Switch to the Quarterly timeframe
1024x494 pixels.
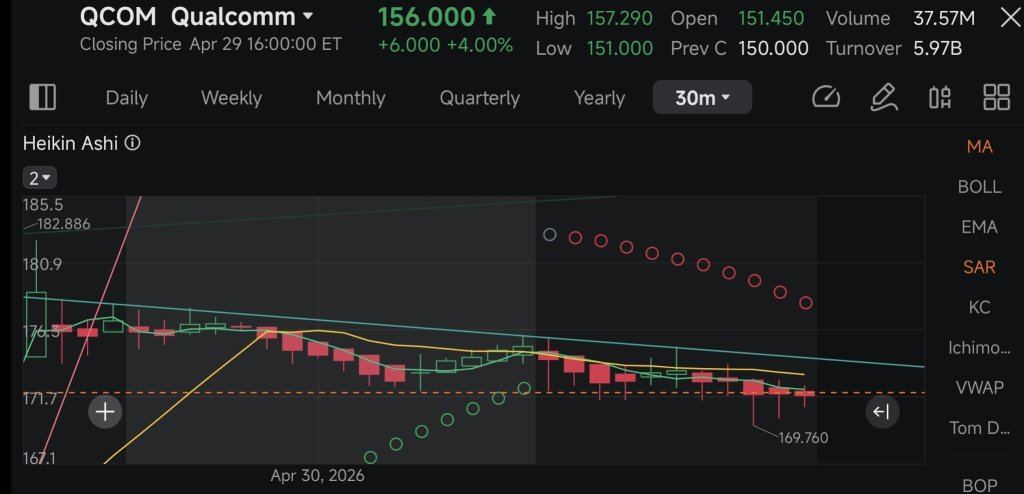[x=479, y=98]
